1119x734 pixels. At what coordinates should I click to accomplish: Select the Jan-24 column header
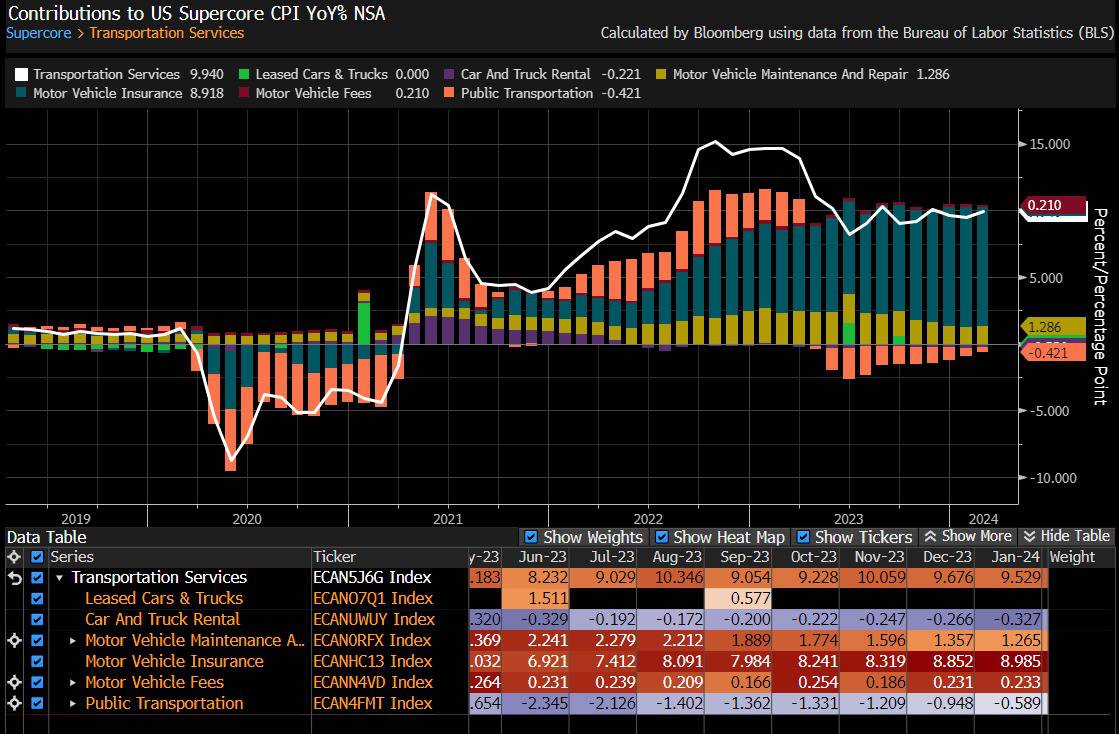coord(1016,557)
